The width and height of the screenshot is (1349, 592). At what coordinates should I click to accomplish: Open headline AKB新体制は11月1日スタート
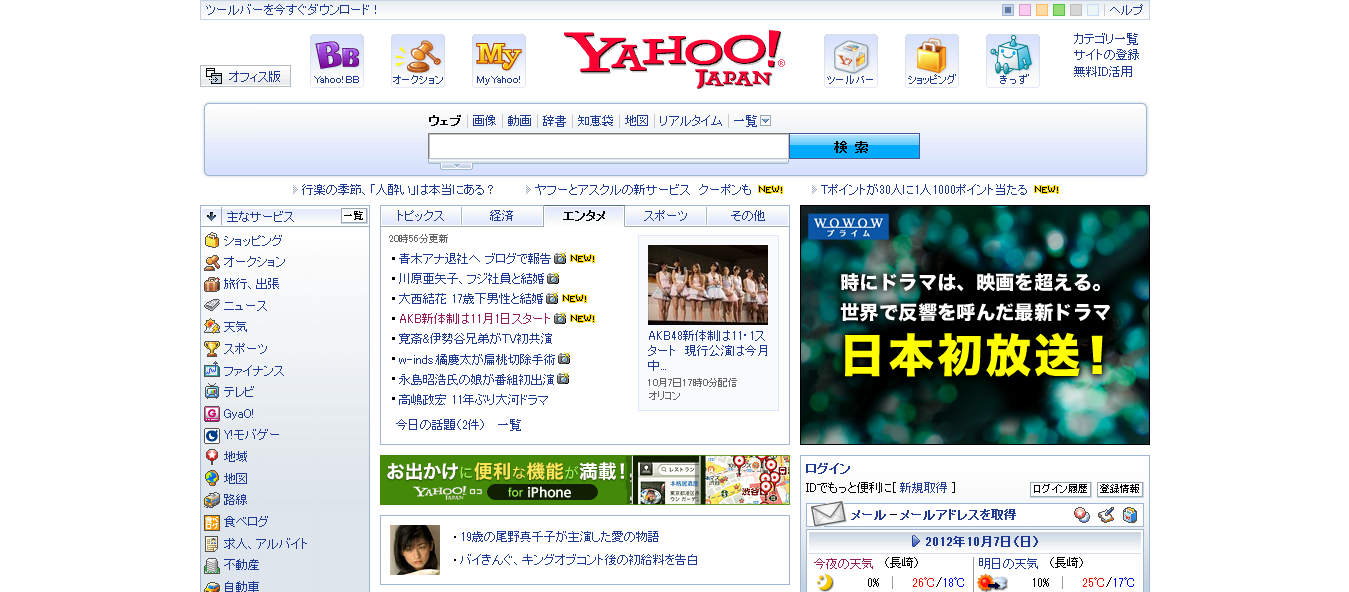tap(475, 319)
